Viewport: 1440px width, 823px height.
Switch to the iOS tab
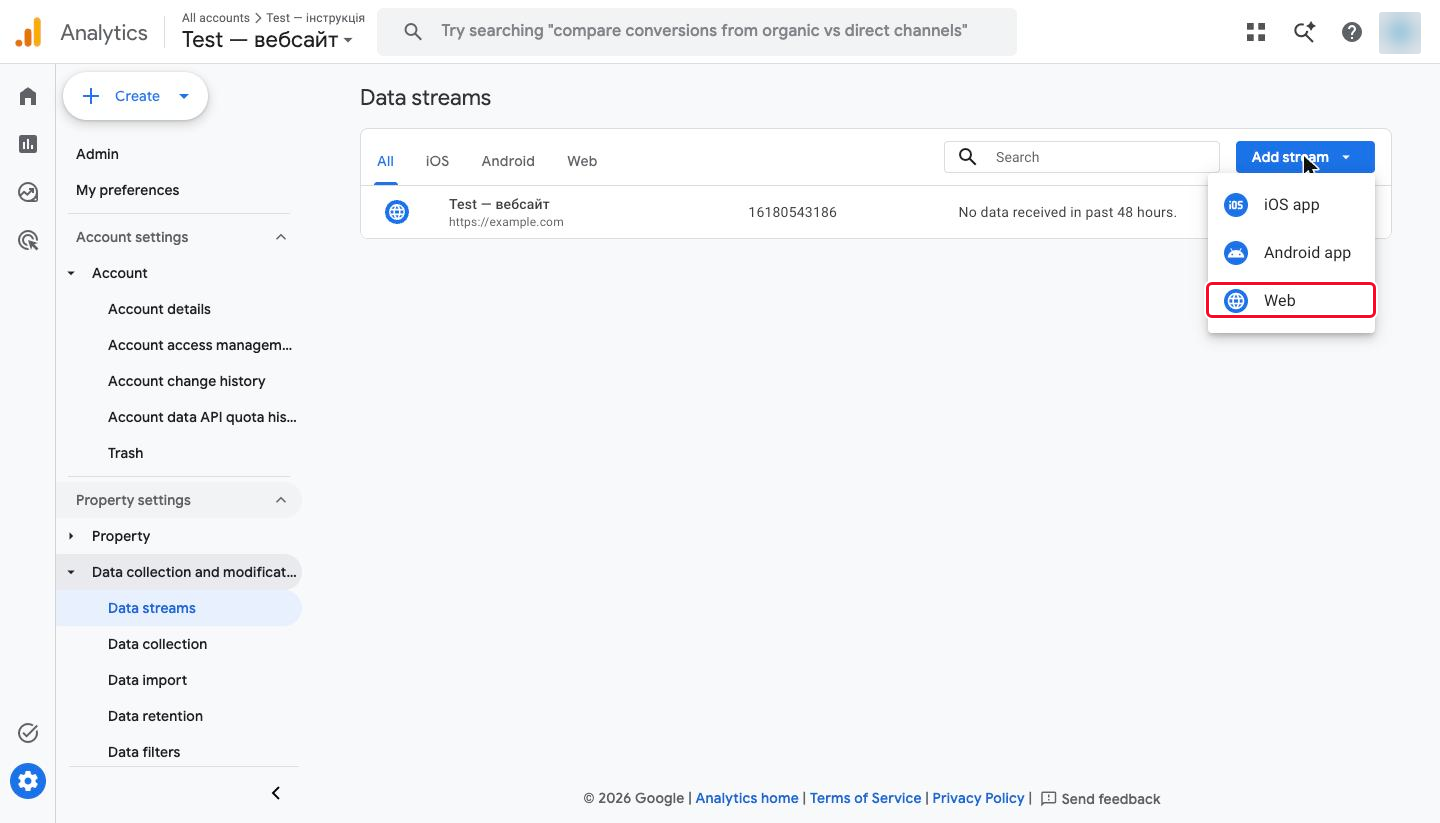437,161
